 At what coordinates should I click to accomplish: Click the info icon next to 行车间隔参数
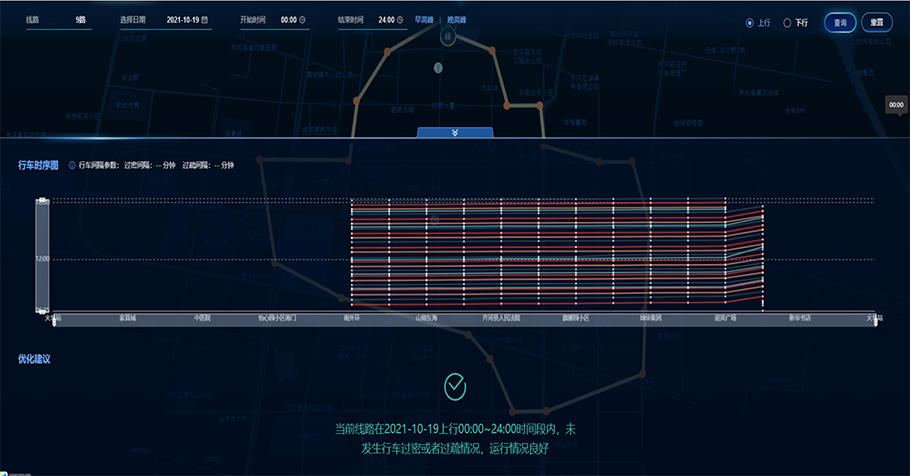(x=72, y=165)
